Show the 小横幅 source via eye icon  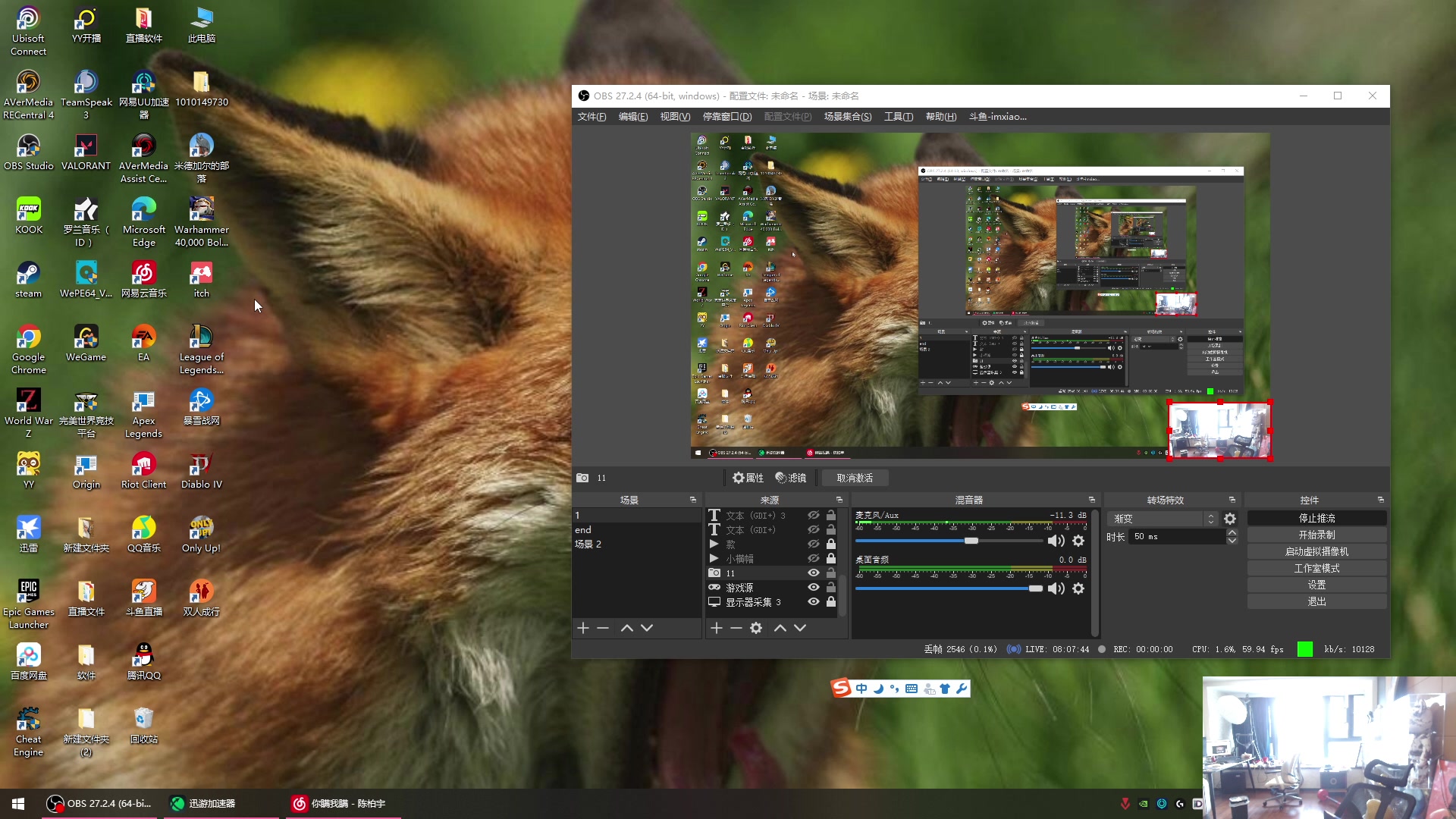[813, 559]
